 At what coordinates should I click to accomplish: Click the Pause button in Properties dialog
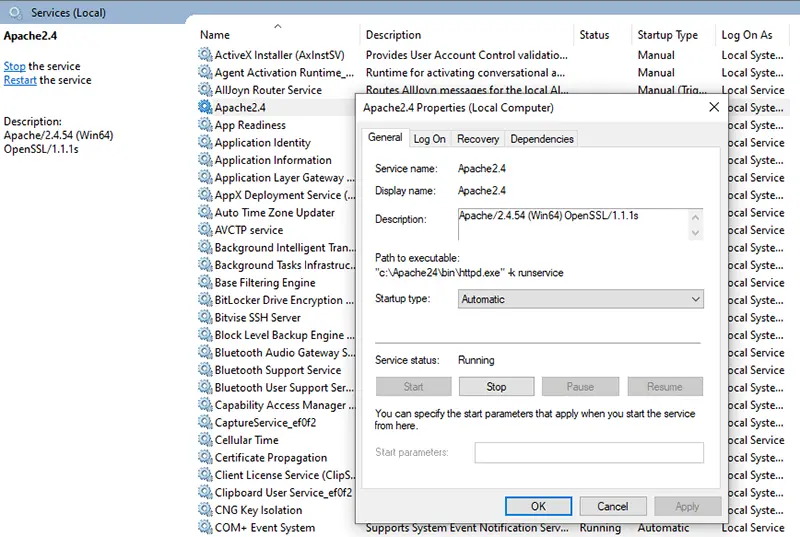point(580,387)
